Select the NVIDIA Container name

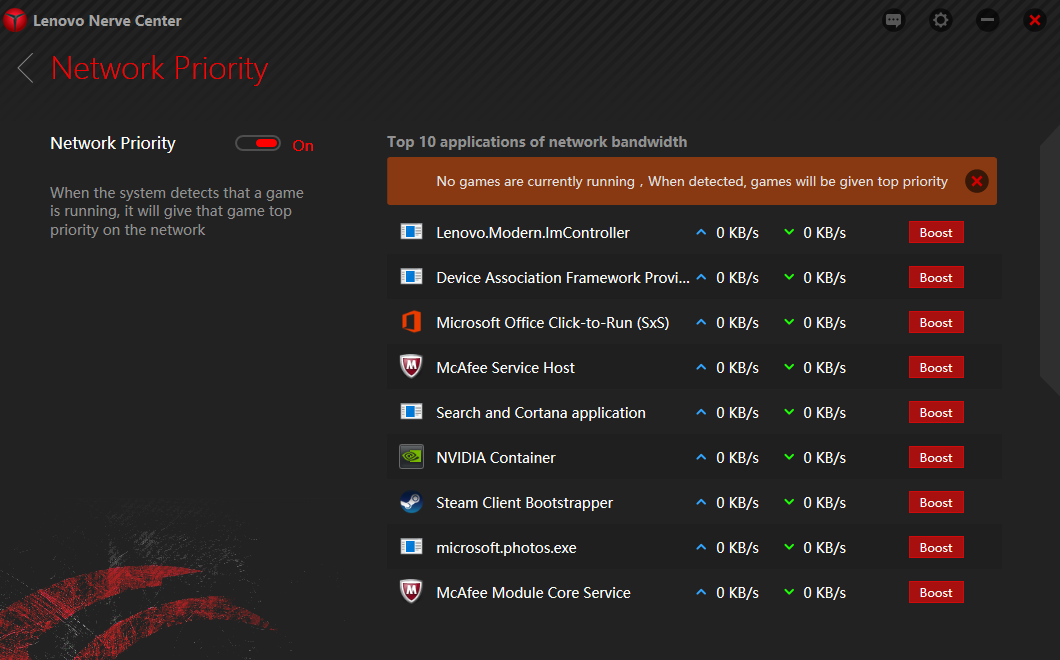(x=496, y=458)
